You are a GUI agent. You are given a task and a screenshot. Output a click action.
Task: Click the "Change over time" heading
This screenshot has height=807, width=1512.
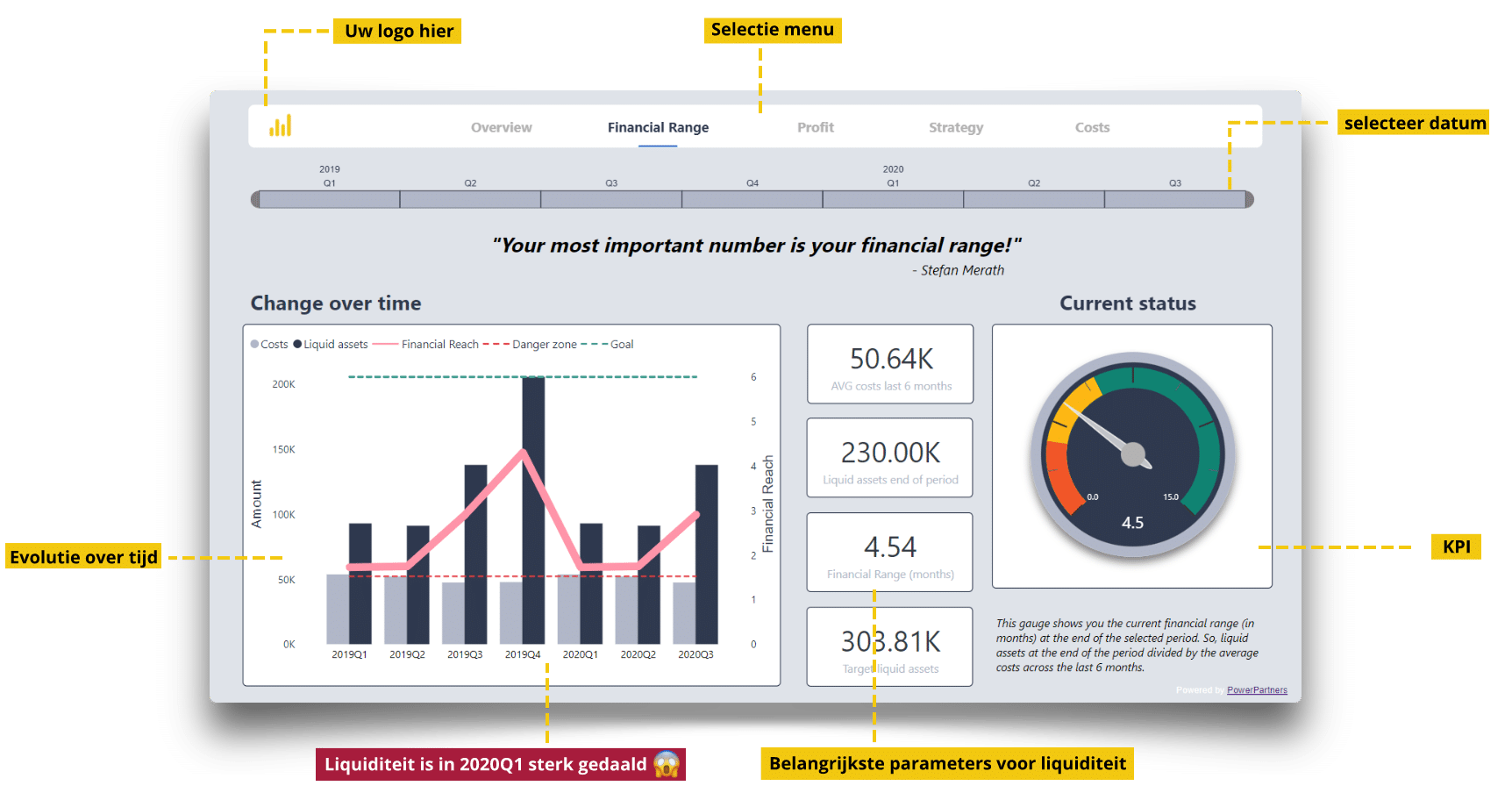[x=336, y=304]
